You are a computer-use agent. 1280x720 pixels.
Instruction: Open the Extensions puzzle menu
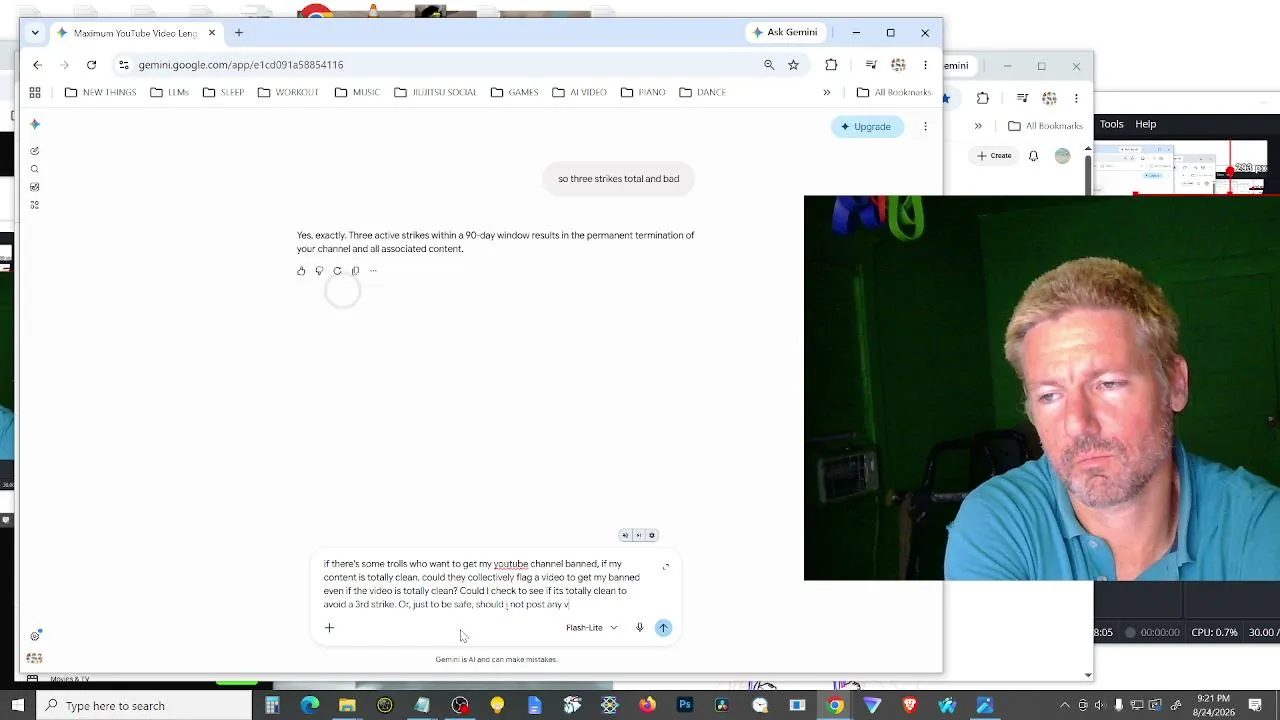831,65
